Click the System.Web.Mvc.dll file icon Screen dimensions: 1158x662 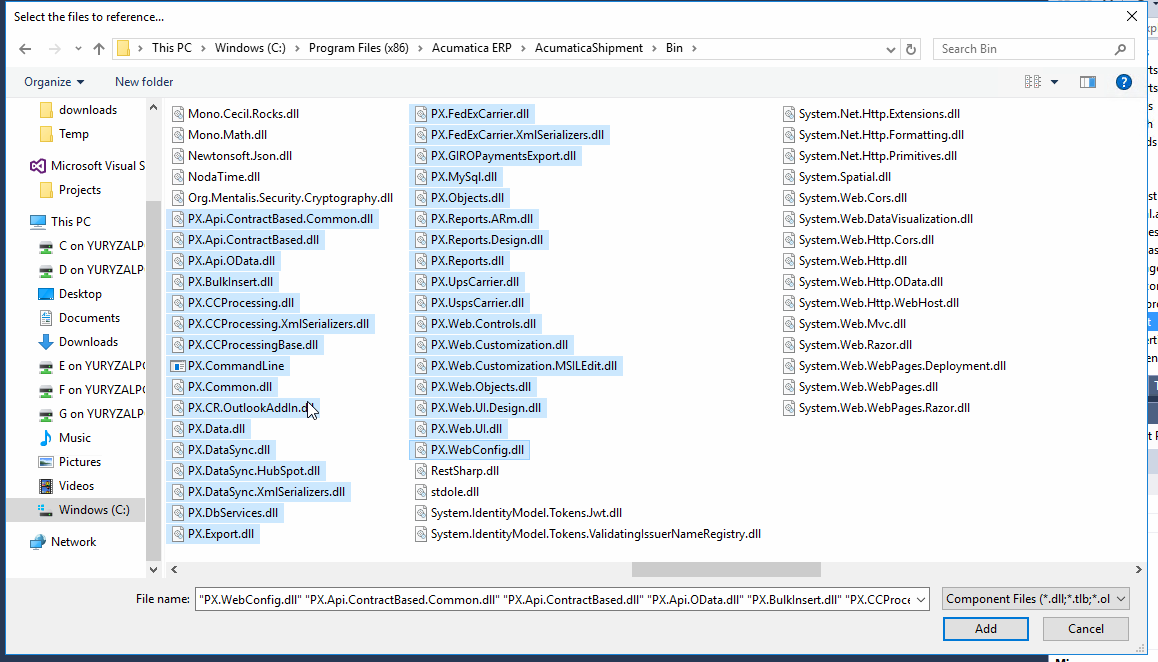788,324
